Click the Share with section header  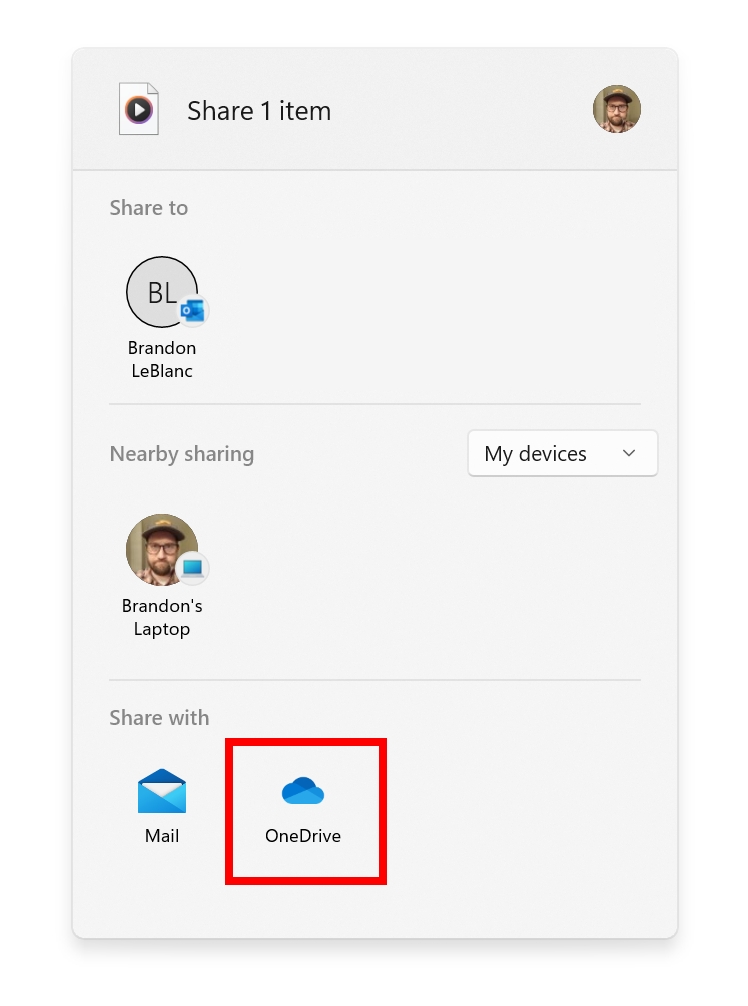(159, 718)
